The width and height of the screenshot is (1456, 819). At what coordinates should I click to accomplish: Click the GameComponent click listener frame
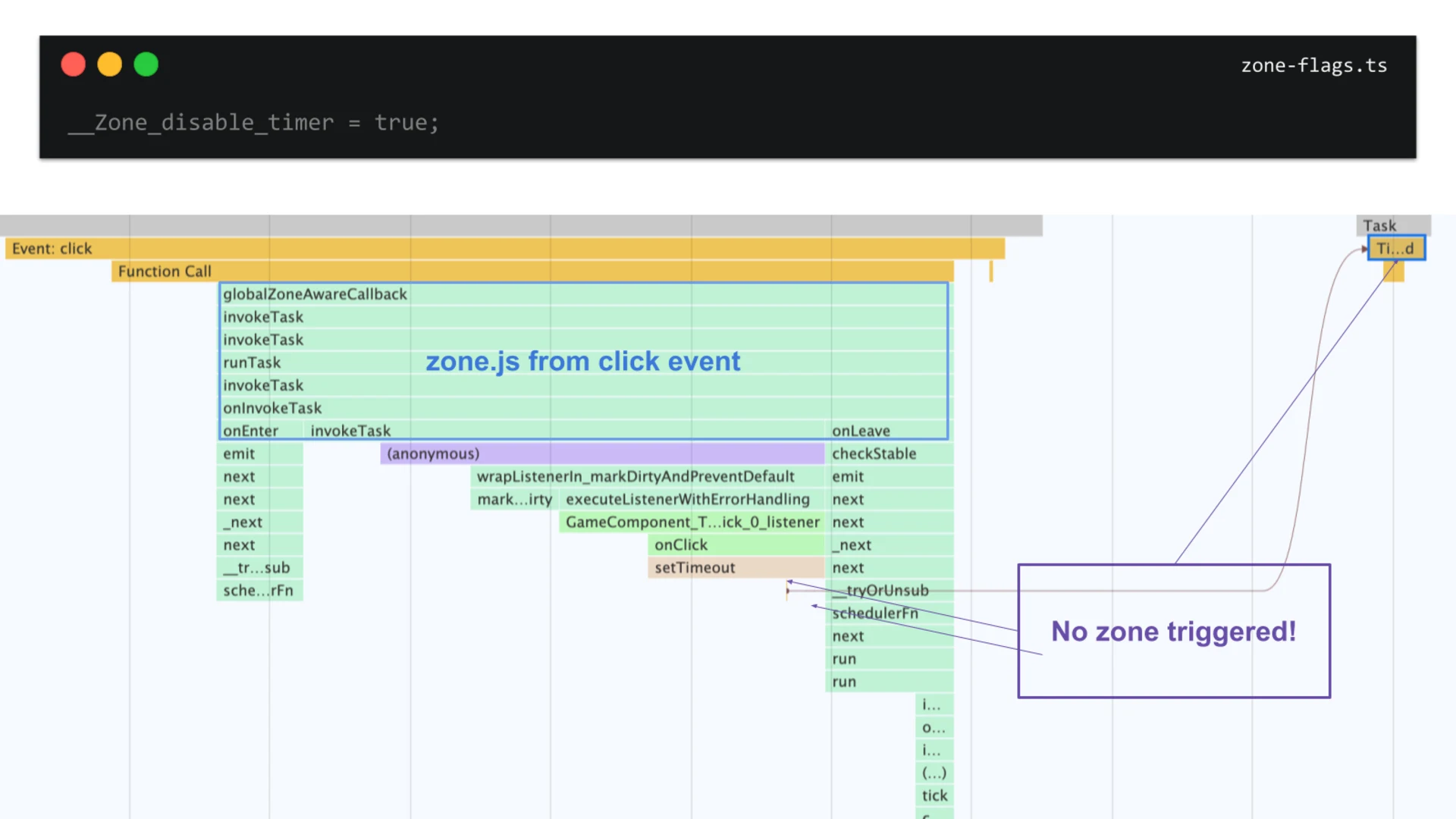[692, 522]
